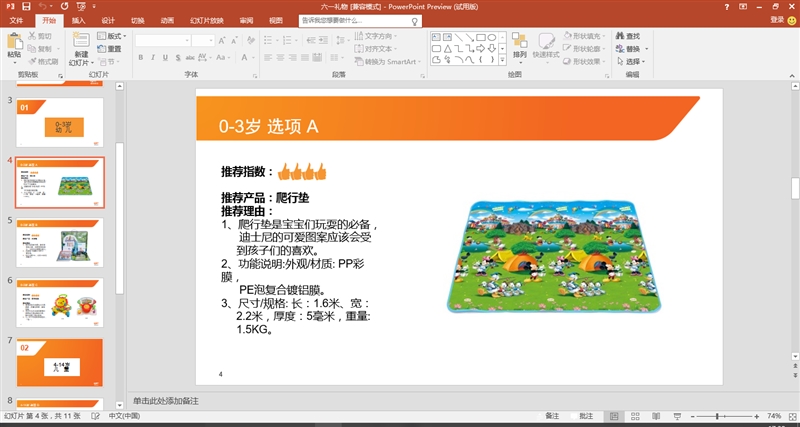
Task: Decrease font size with the smaller A icon
Action: [234, 41]
